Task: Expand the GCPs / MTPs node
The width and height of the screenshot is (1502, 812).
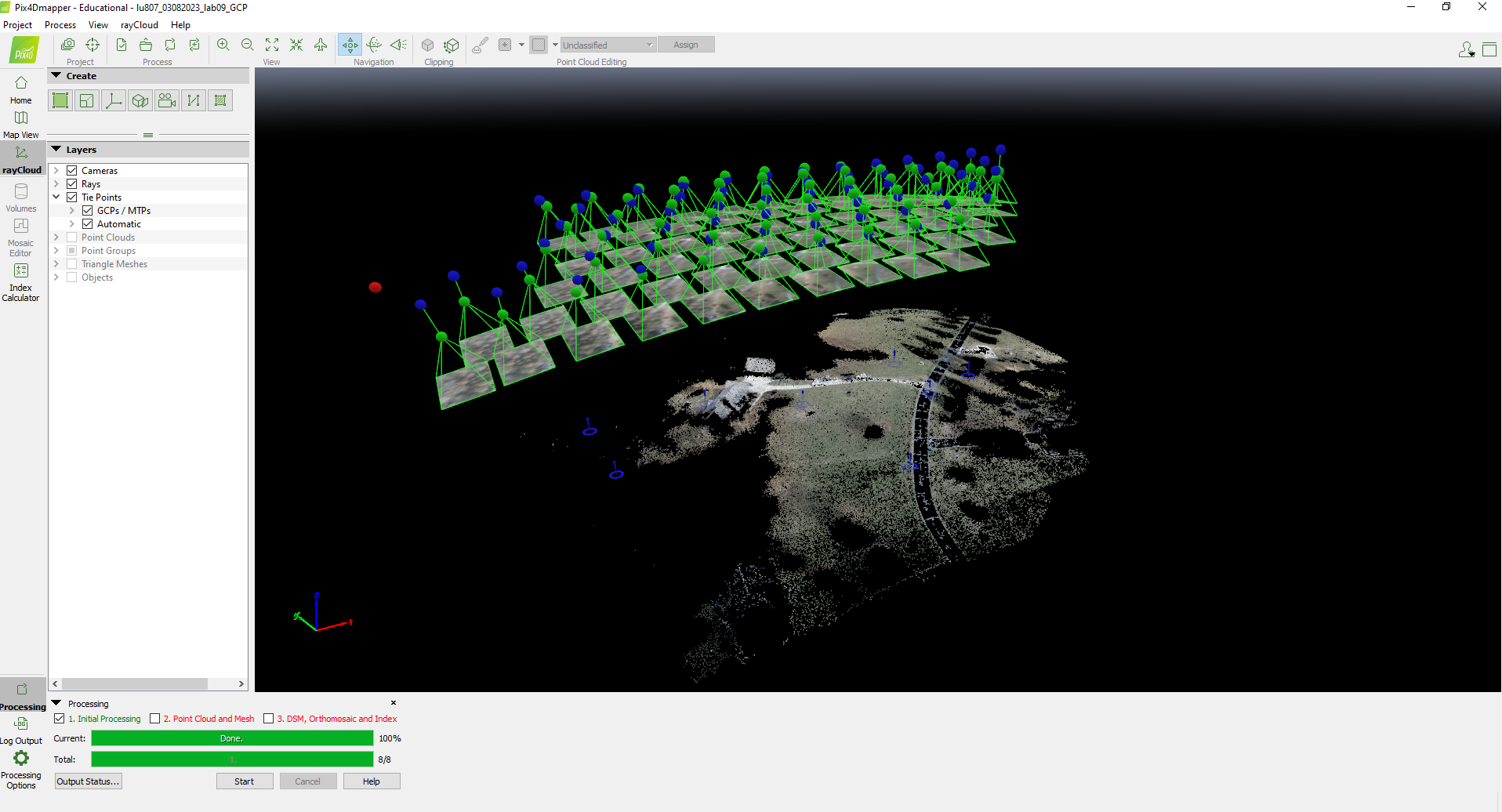Action: click(x=72, y=211)
